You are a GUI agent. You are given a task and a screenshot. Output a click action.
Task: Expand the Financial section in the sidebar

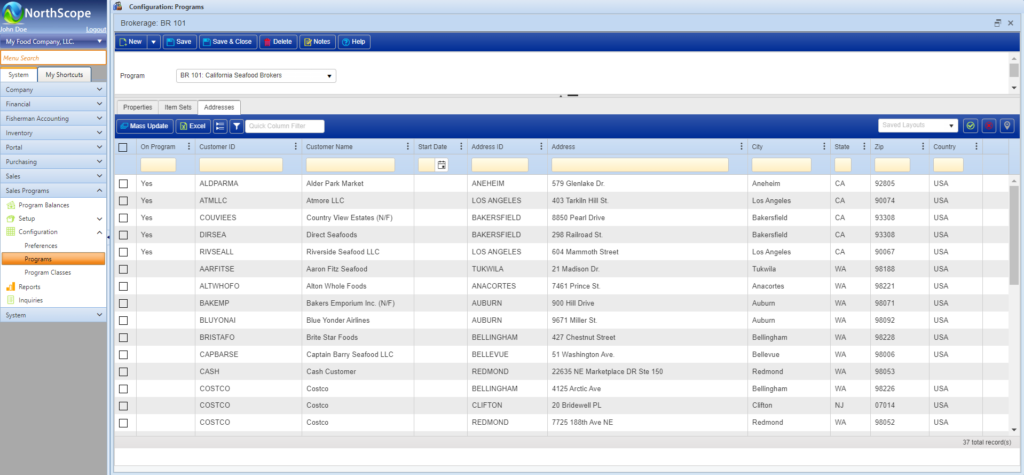(x=53, y=103)
